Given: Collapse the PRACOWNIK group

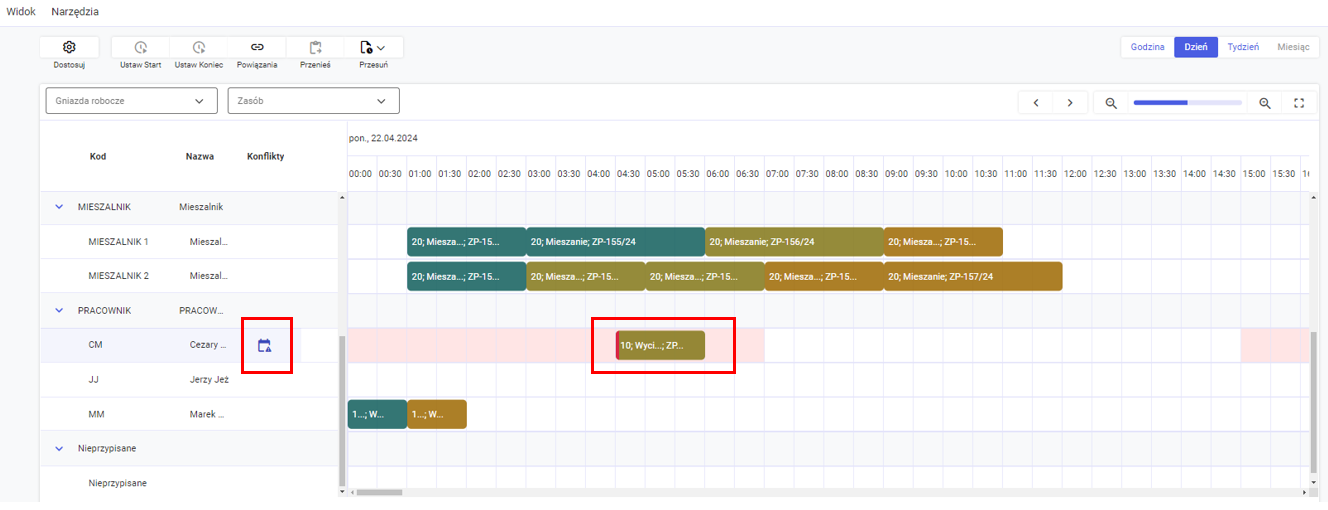Looking at the screenshot, I should pyautogui.click(x=58, y=311).
